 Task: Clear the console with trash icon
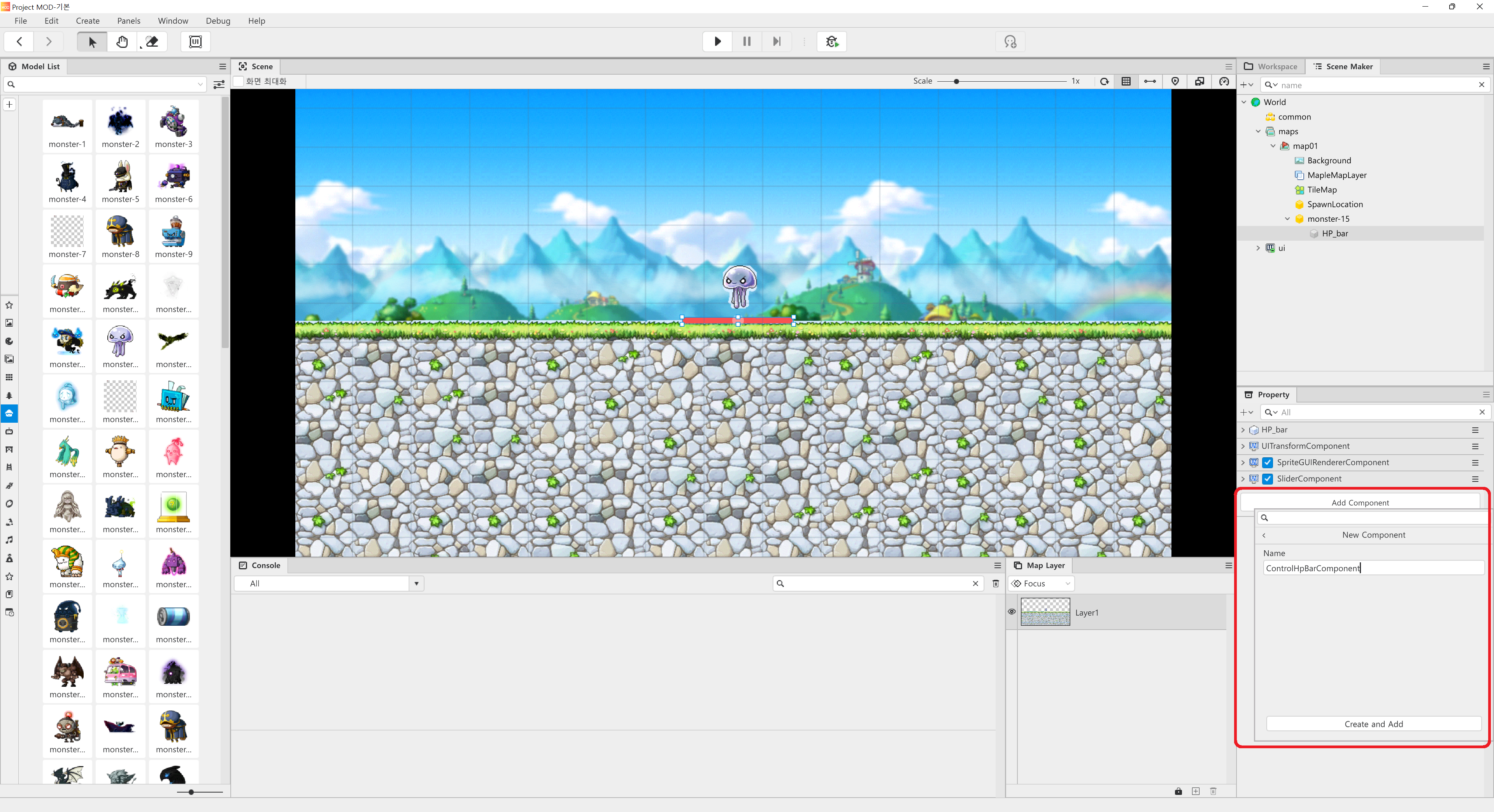tap(996, 584)
